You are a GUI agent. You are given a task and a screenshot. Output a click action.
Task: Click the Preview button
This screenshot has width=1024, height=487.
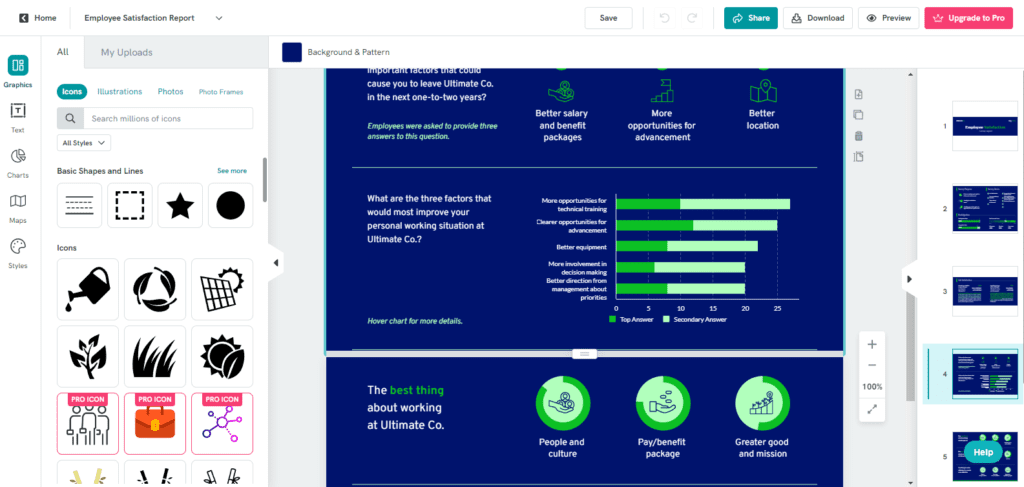point(889,18)
